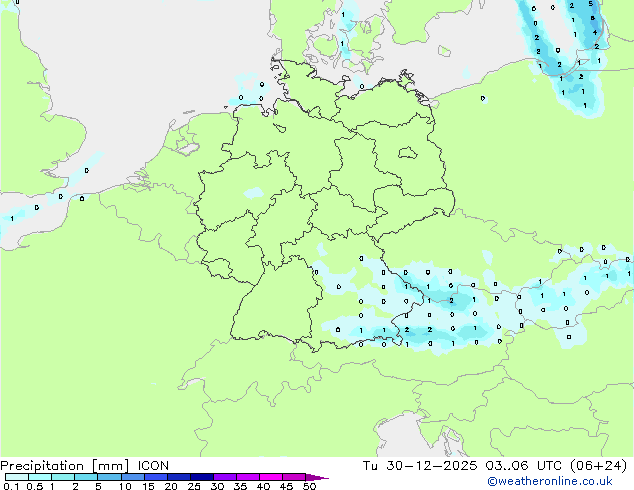634x490 pixels.
Task: Pick the 15–20 mm legend swatch
Action: click(x=156, y=477)
